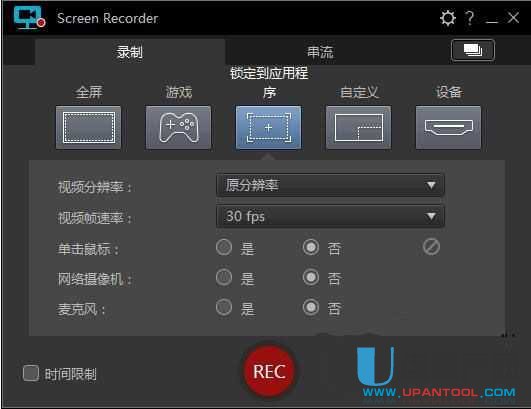
Task: Tick the 时间限制 time limit checkbox
Action: click(31, 373)
